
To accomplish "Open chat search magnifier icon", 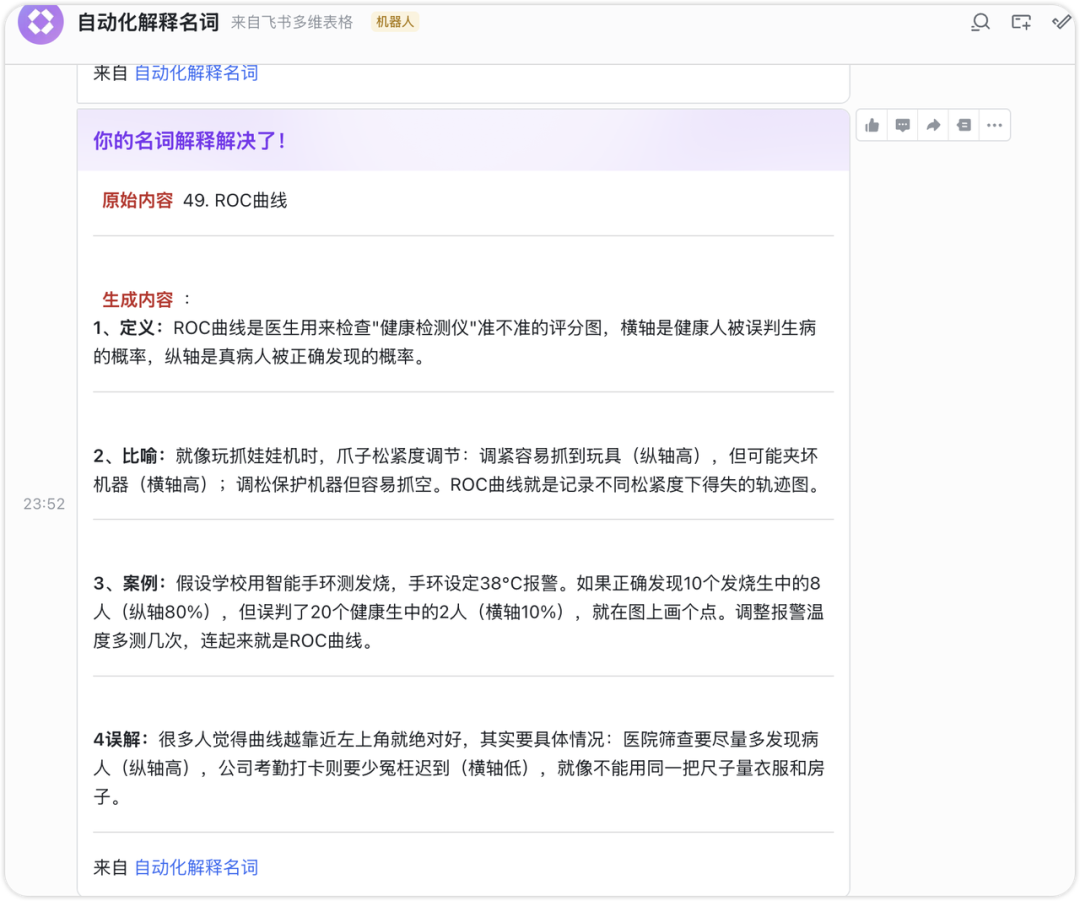I will tap(980, 22).
